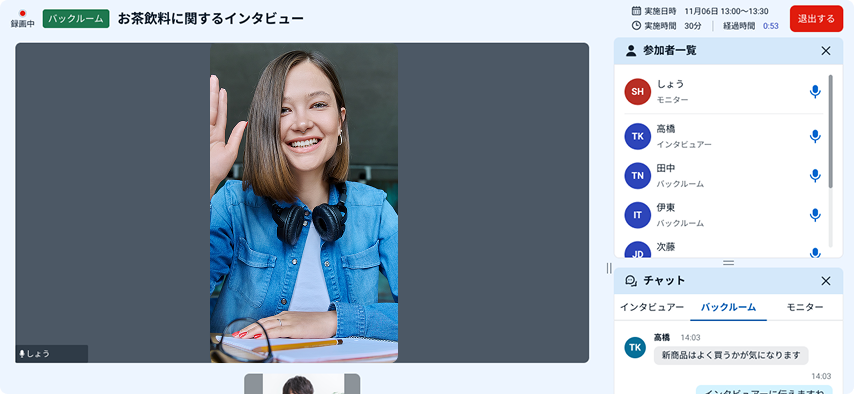Click the IT avatar of 伊東
854x394 pixels.
tap(638, 215)
